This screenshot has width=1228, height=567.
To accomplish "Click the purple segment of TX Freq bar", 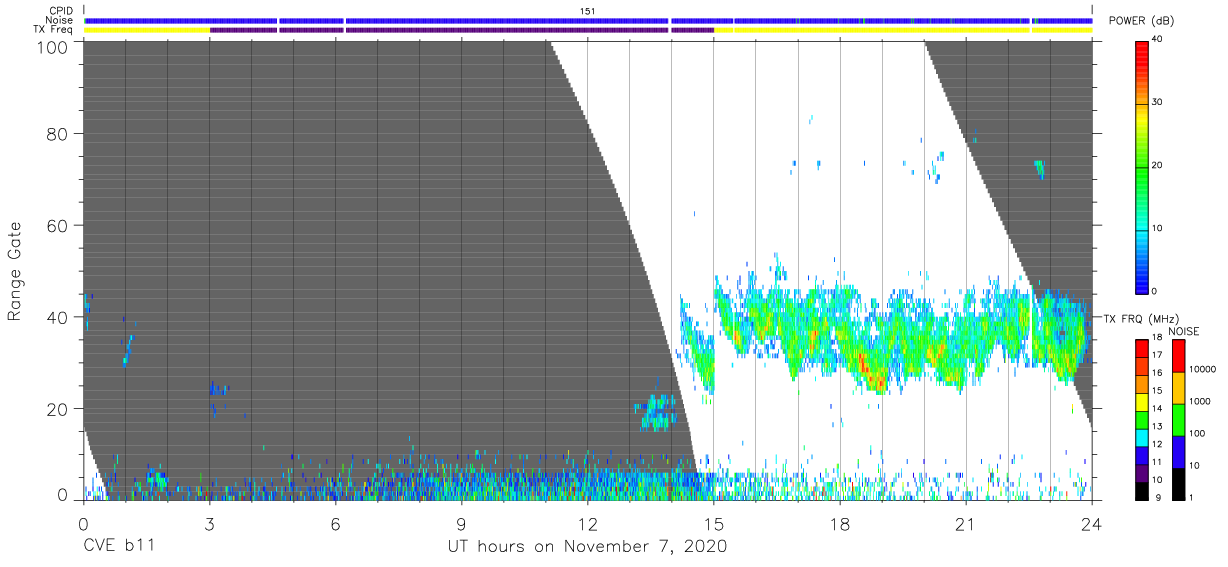I will click(x=462, y=30).
